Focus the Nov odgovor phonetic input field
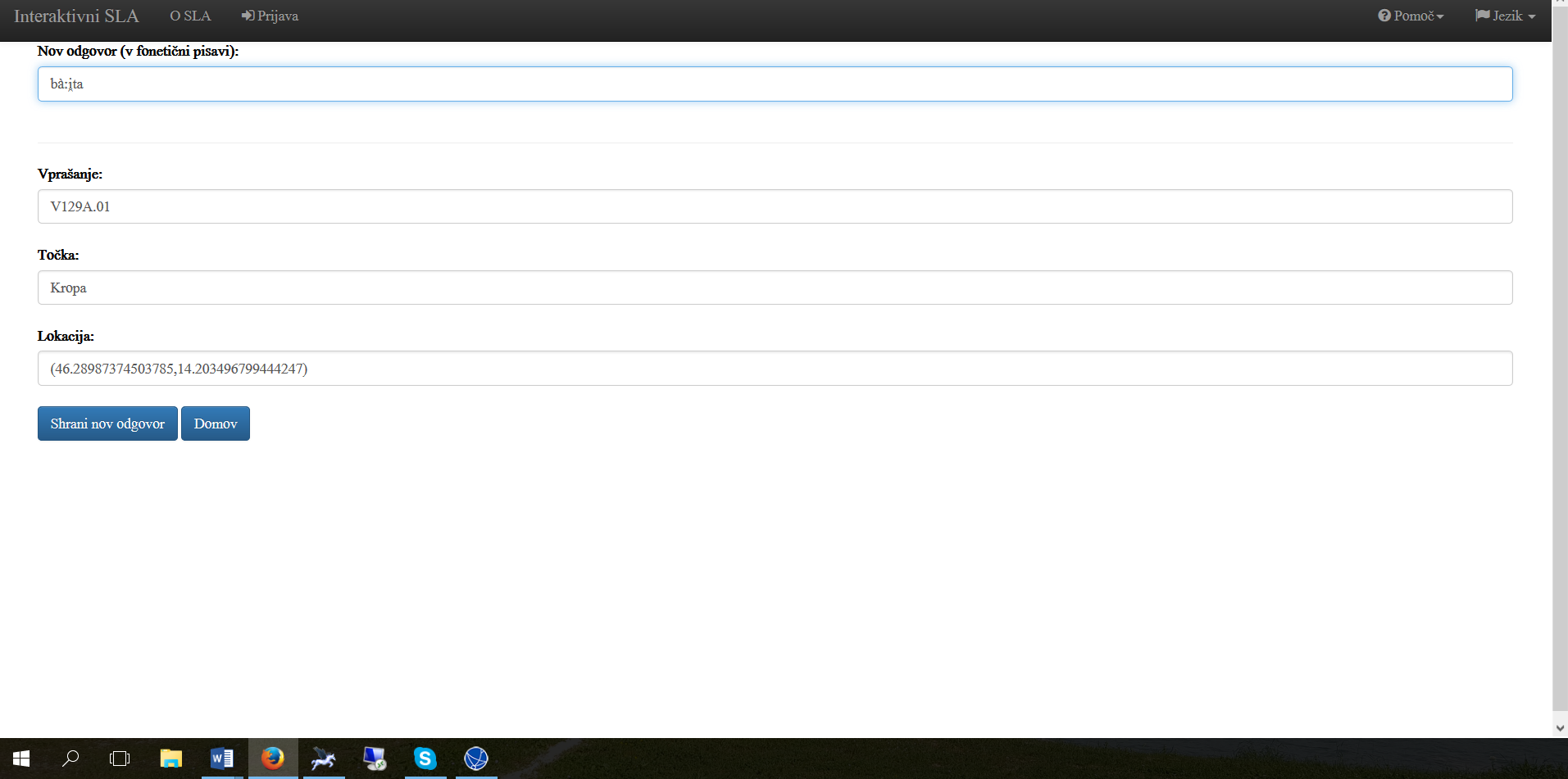Viewport: 1568px width, 779px height. click(x=775, y=84)
